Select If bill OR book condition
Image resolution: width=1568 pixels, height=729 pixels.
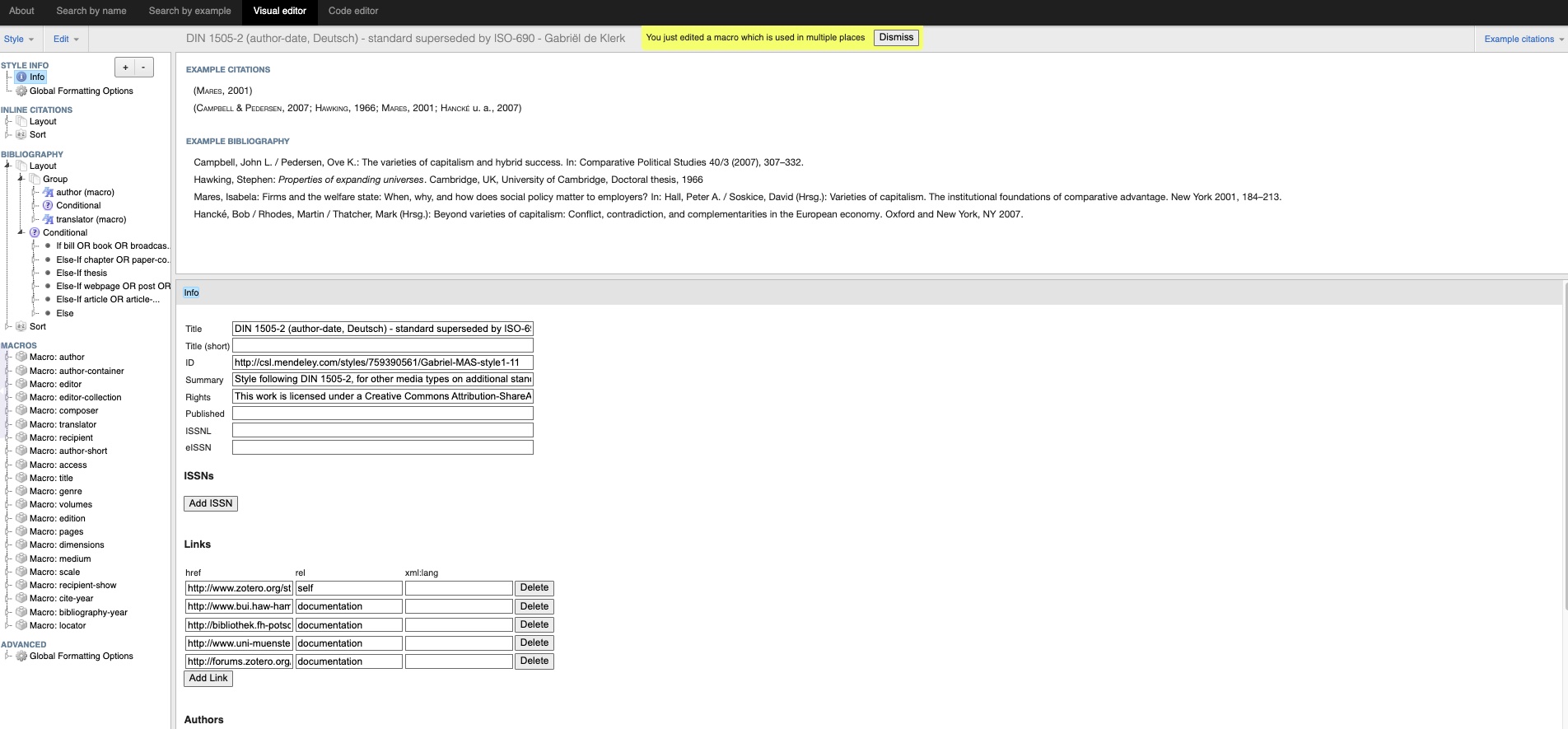click(113, 246)
